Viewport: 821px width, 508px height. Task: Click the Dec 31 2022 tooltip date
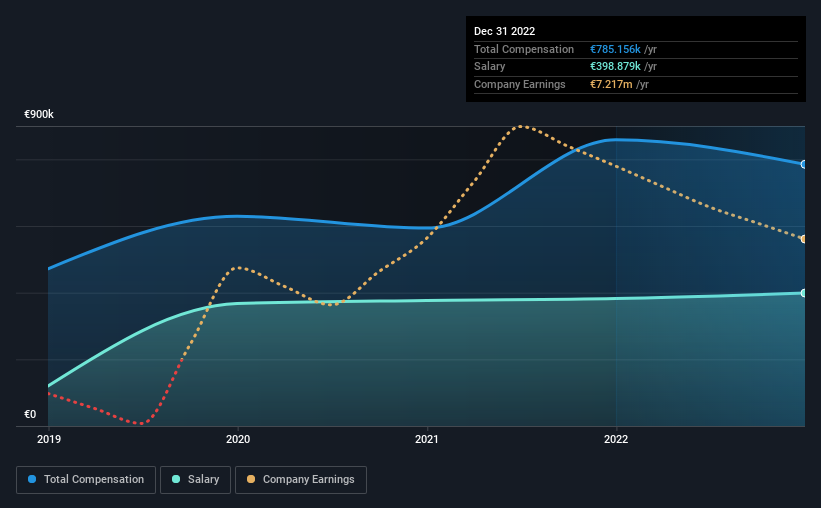(504, 31)
